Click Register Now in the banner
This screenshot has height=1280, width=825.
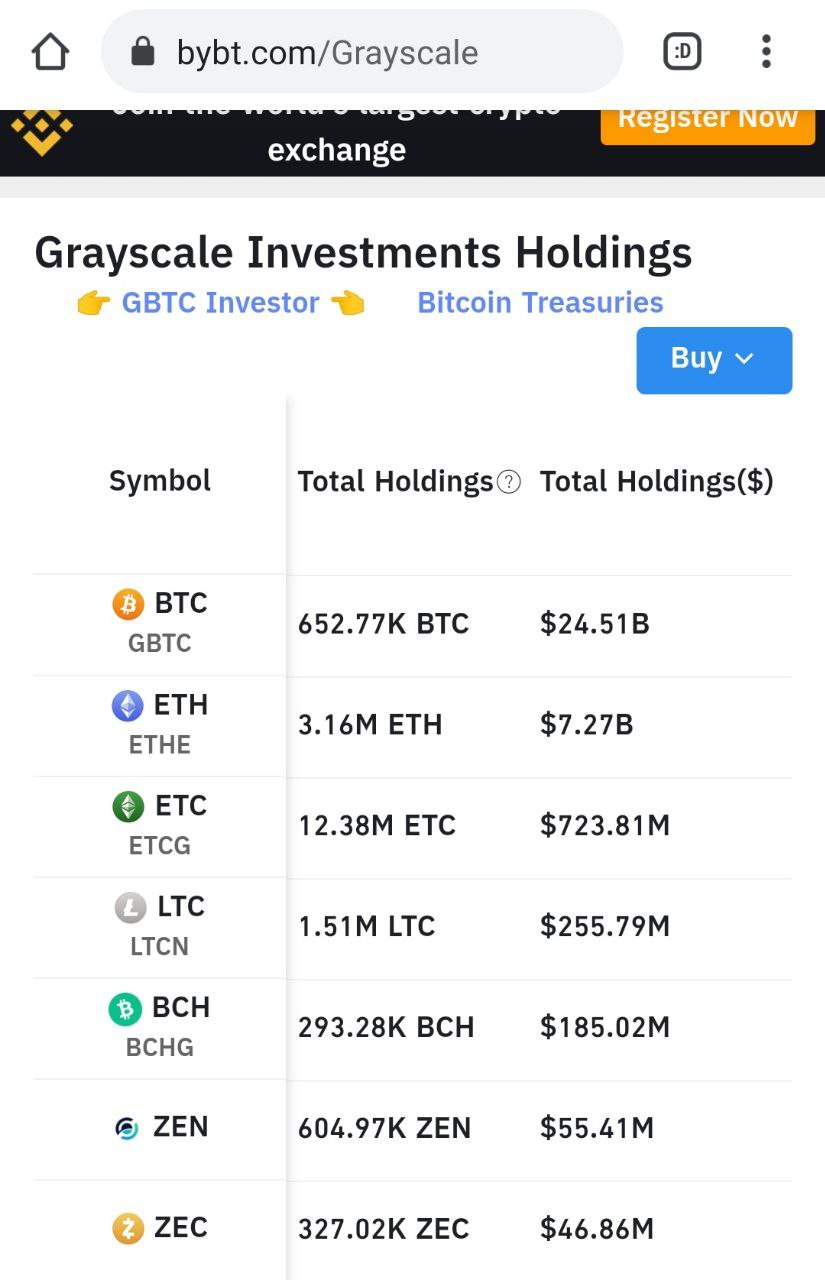point(708,119)
